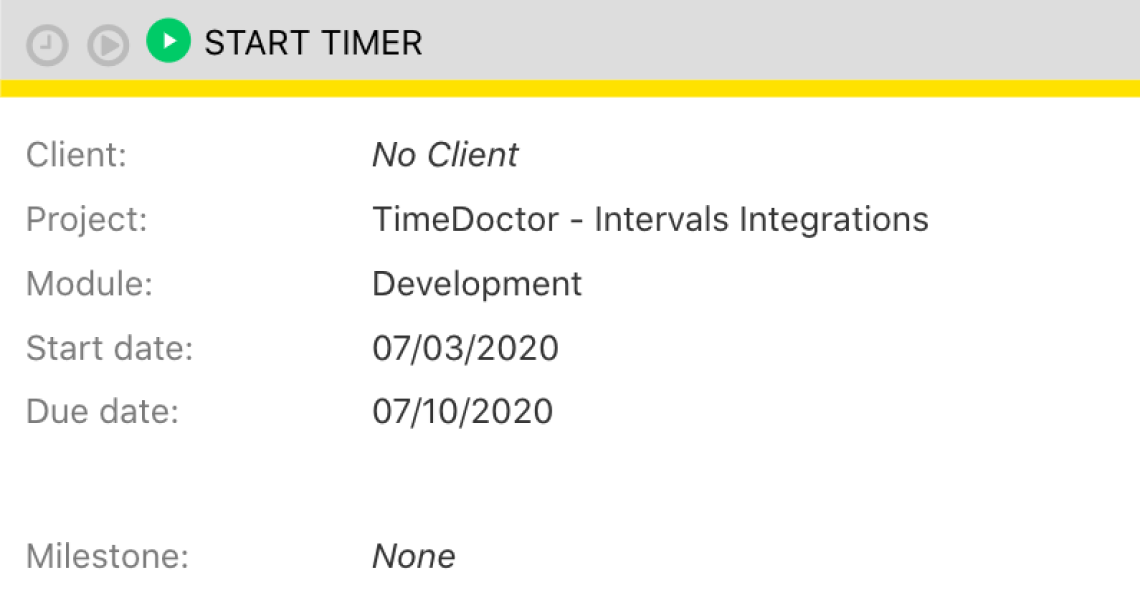The width and height of the screenshot is (1140, 596).
Task: Select the Milestone None value
Action: click(414, 557)
